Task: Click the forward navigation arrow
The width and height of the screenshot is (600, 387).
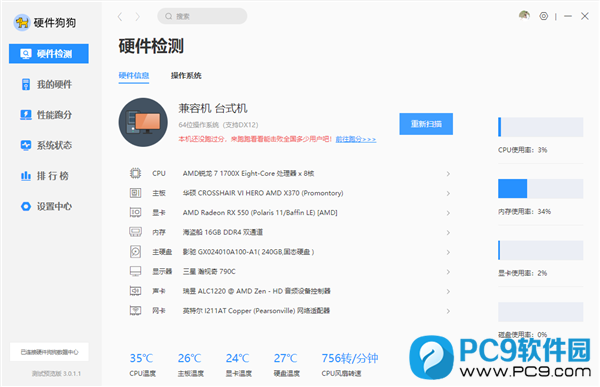Action: (137, 16)
